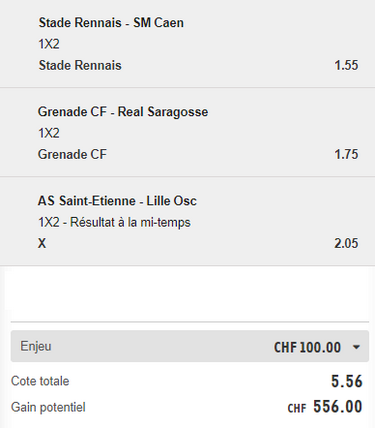Open the Enjeu stake dropdown arrow

356,347
